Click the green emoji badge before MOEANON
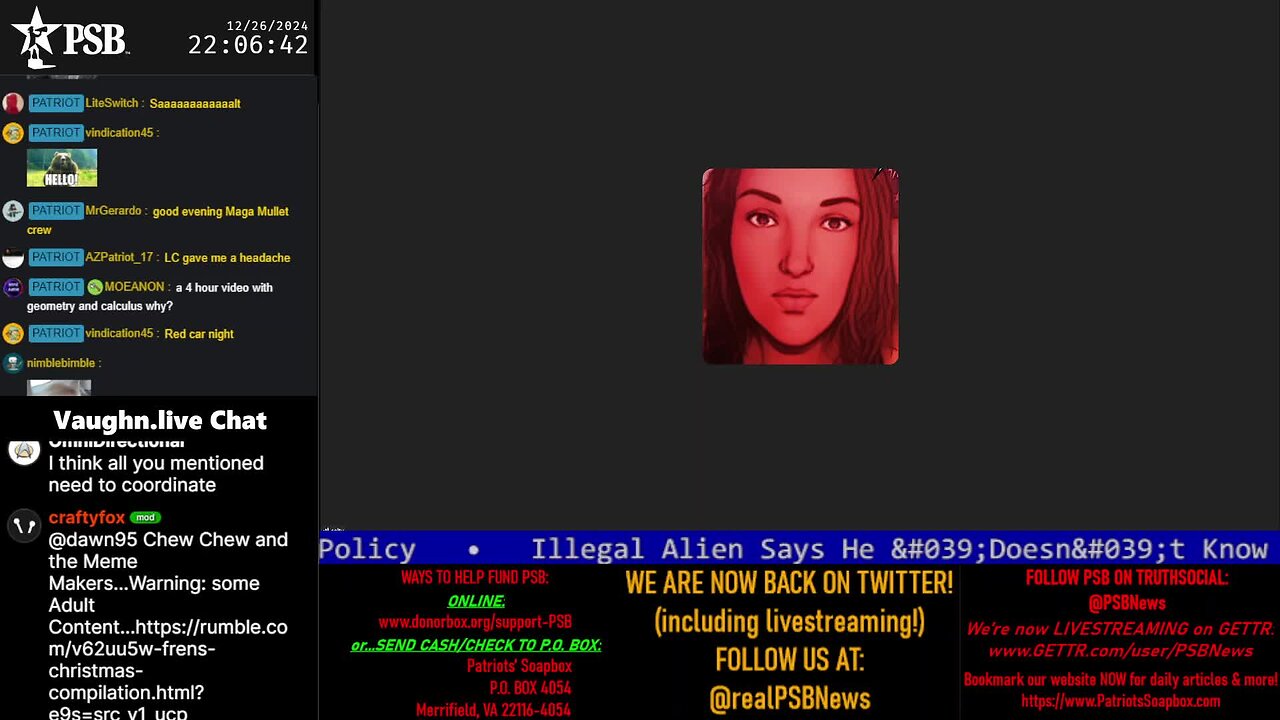Image resolution: width=1280 pixels, height=720 pixels. point(94,287)
